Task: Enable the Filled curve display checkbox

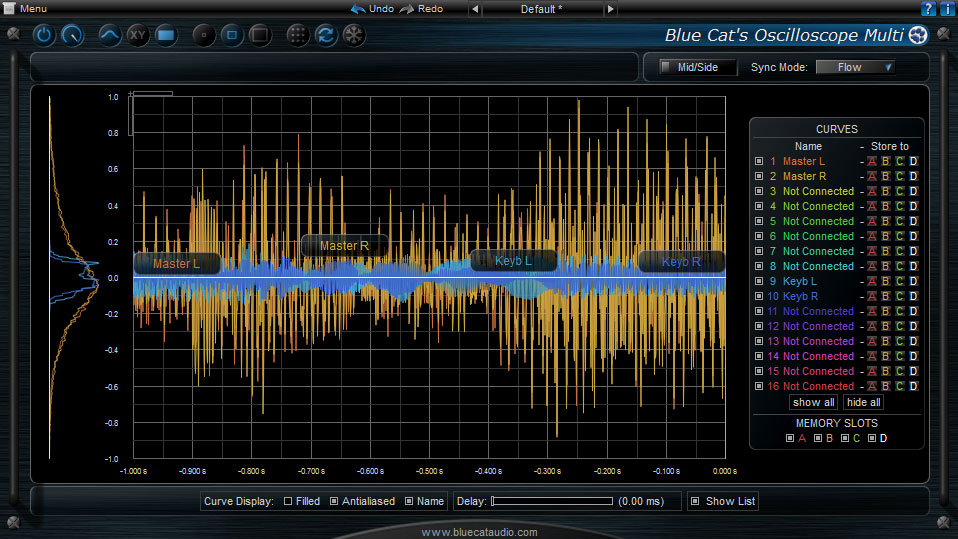Action: pyautogui.click(x=288, y=501)
